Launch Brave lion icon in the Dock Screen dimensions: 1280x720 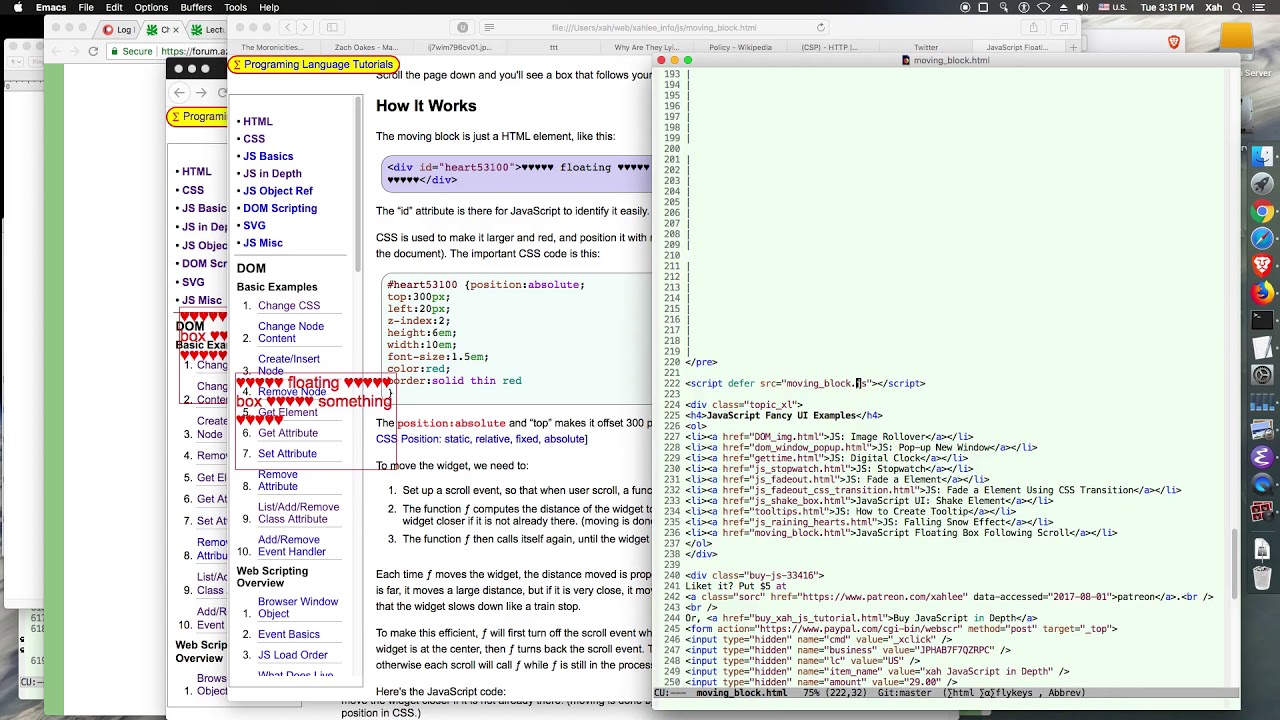click(x=1262, y=266)
